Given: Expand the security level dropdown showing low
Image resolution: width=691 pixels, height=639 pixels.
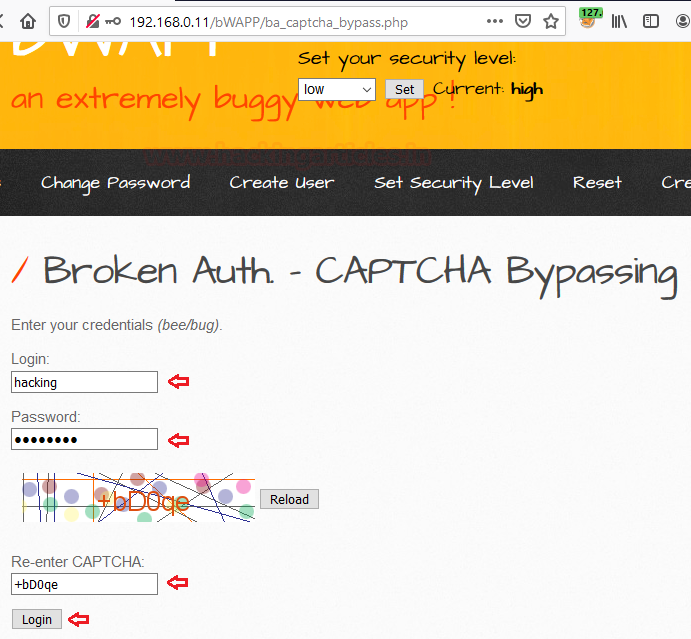Looking at the screenshot, I should [337, 89].
